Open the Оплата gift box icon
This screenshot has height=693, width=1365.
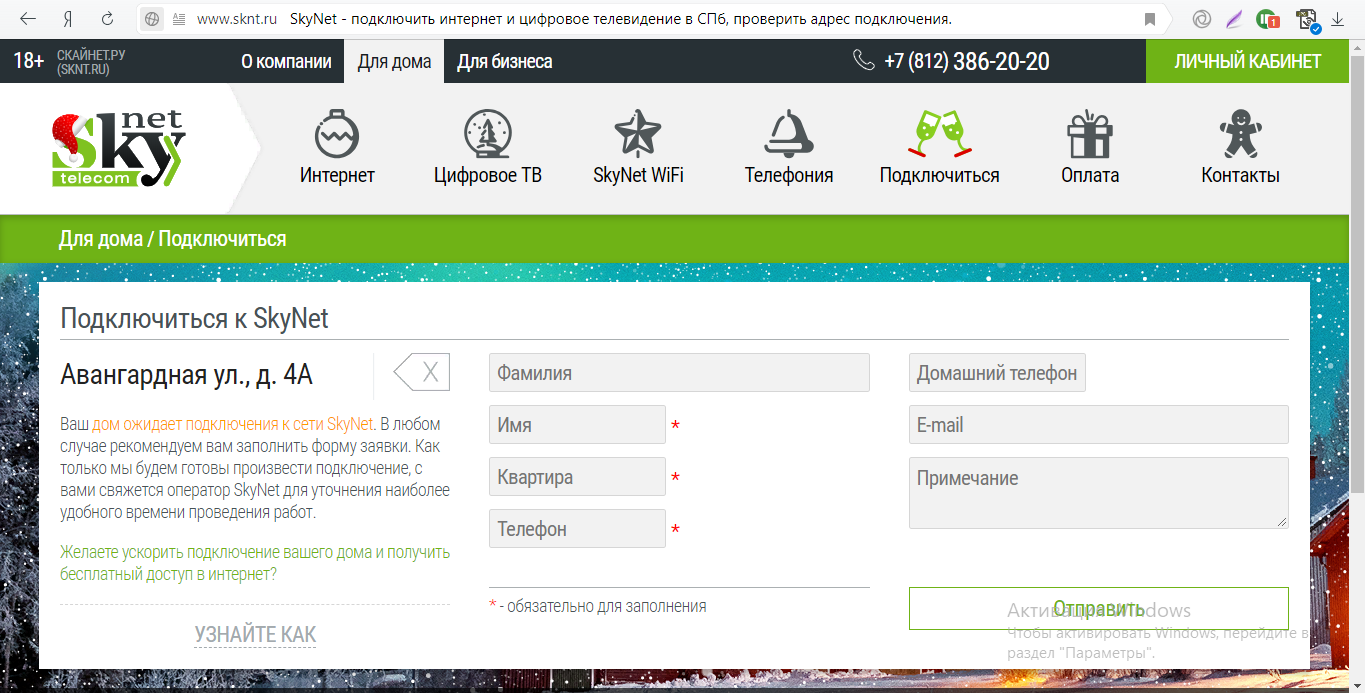point(1090,133)
